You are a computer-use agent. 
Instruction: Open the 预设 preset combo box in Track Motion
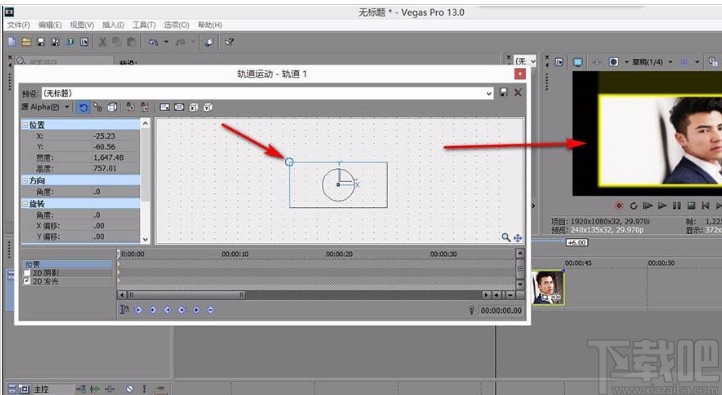[268, 93]
